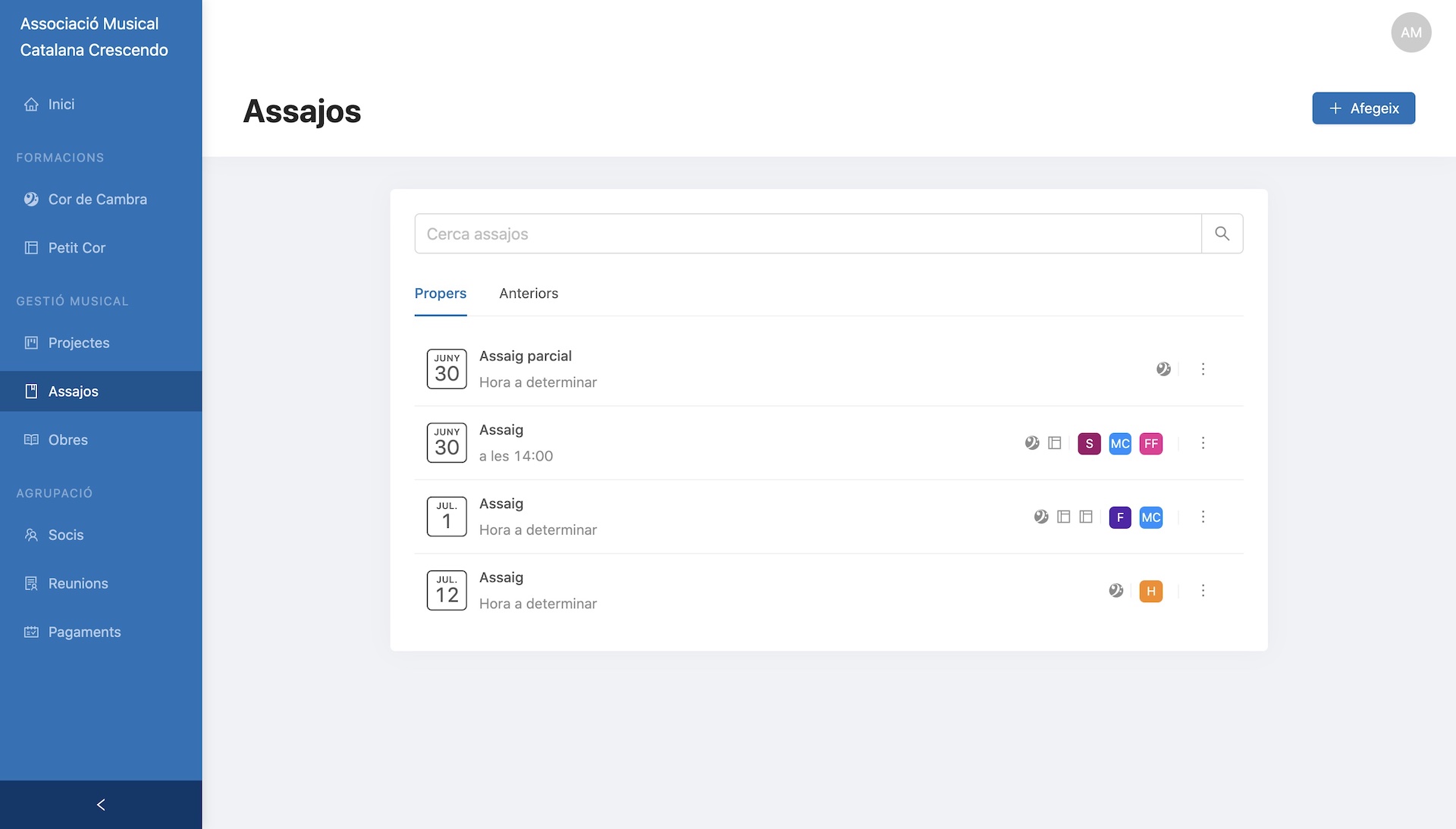
Task: Go to Inici in the sidebar
Action: [61, 105]
